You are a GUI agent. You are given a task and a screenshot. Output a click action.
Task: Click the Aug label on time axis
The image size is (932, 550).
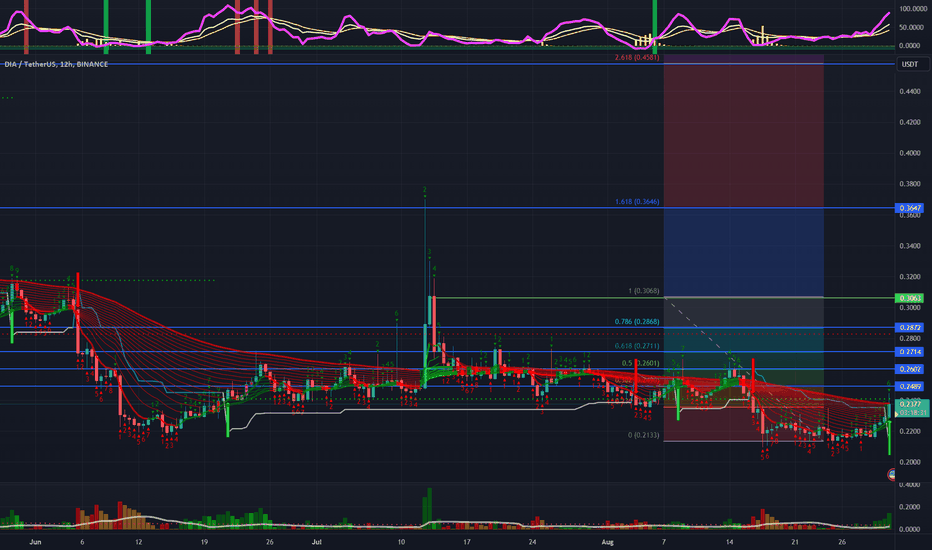pyautogui.click(x=607, y=542)
